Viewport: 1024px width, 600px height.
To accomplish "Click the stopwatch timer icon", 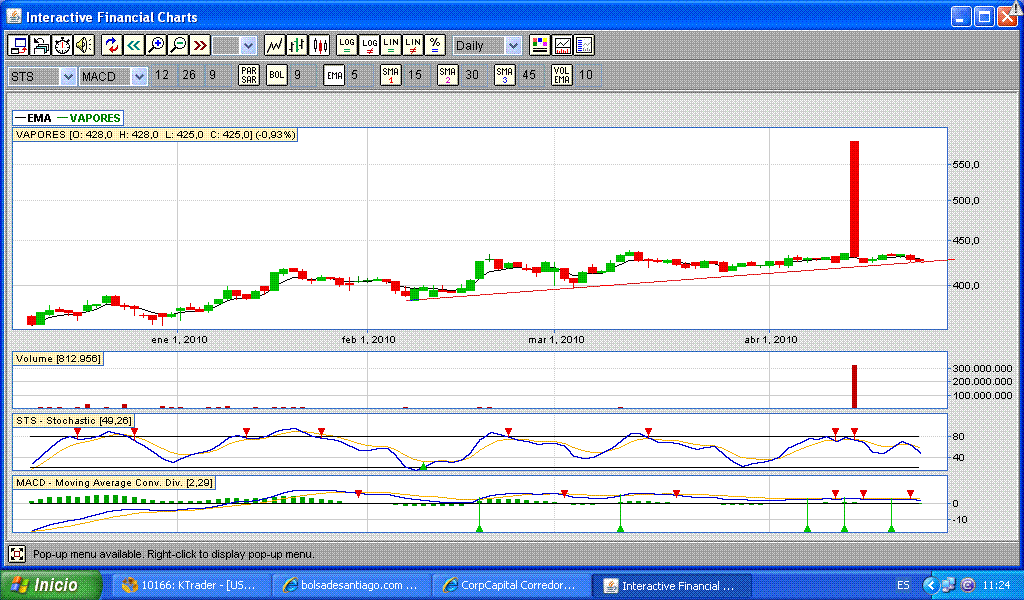I will pos(62,45).
